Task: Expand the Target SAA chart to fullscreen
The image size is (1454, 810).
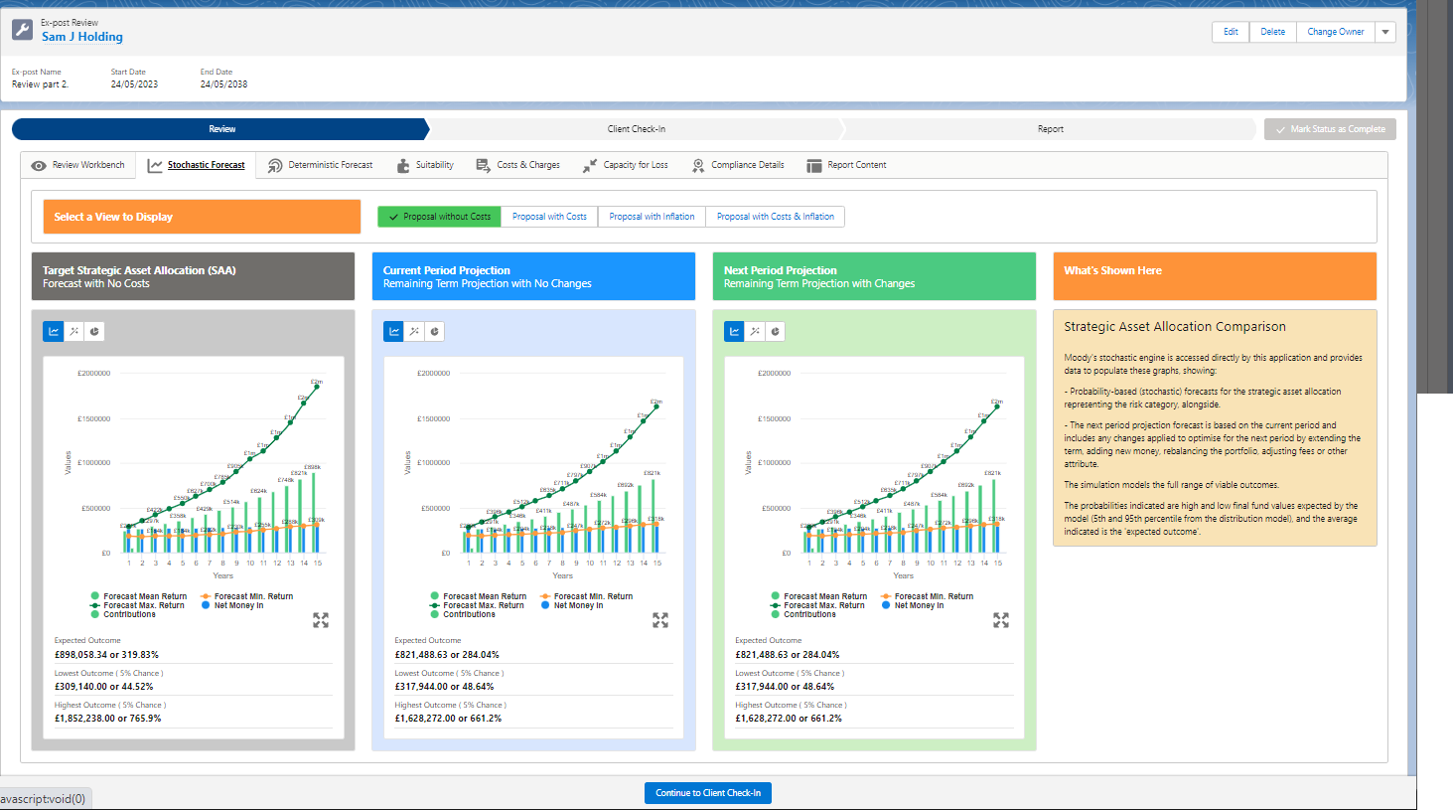Action: [320, 620]
